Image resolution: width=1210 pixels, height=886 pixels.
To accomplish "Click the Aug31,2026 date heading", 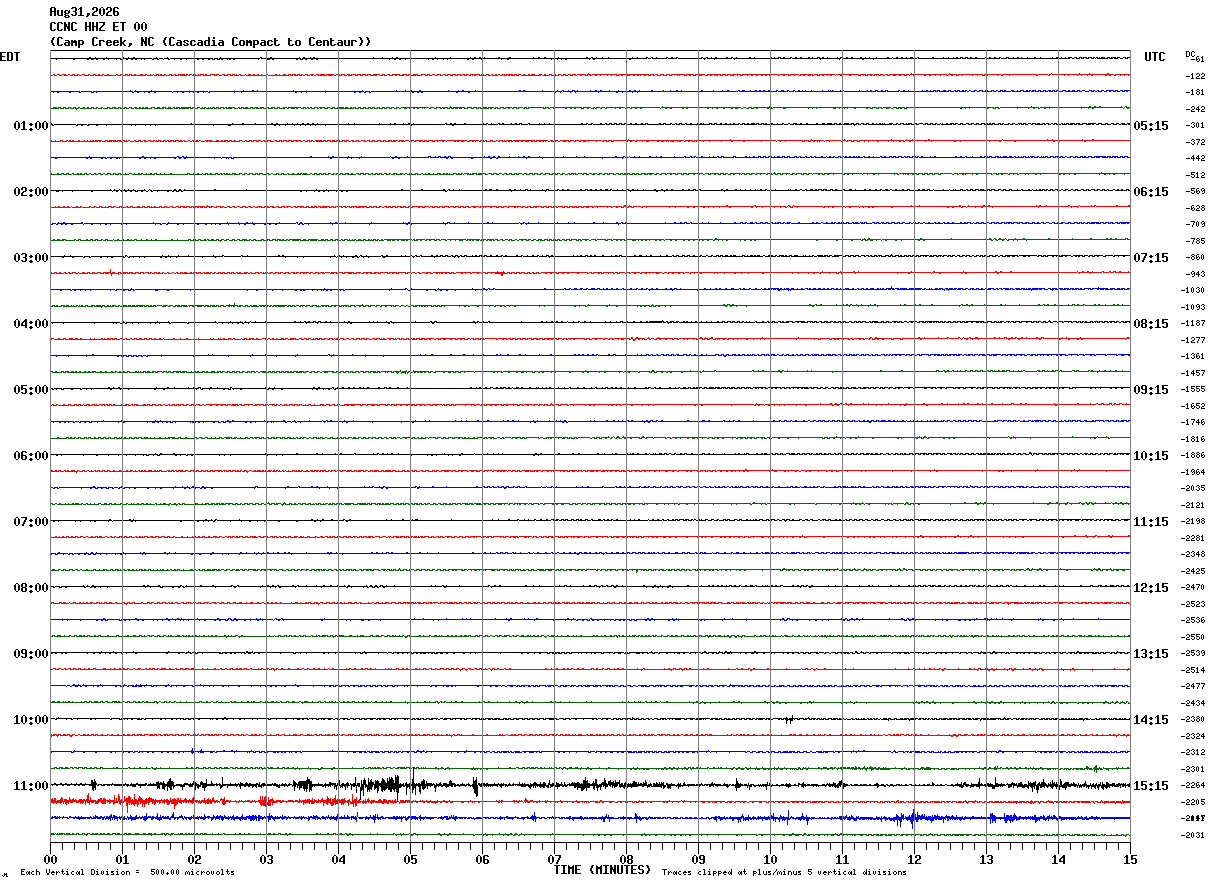I will 84,12.
